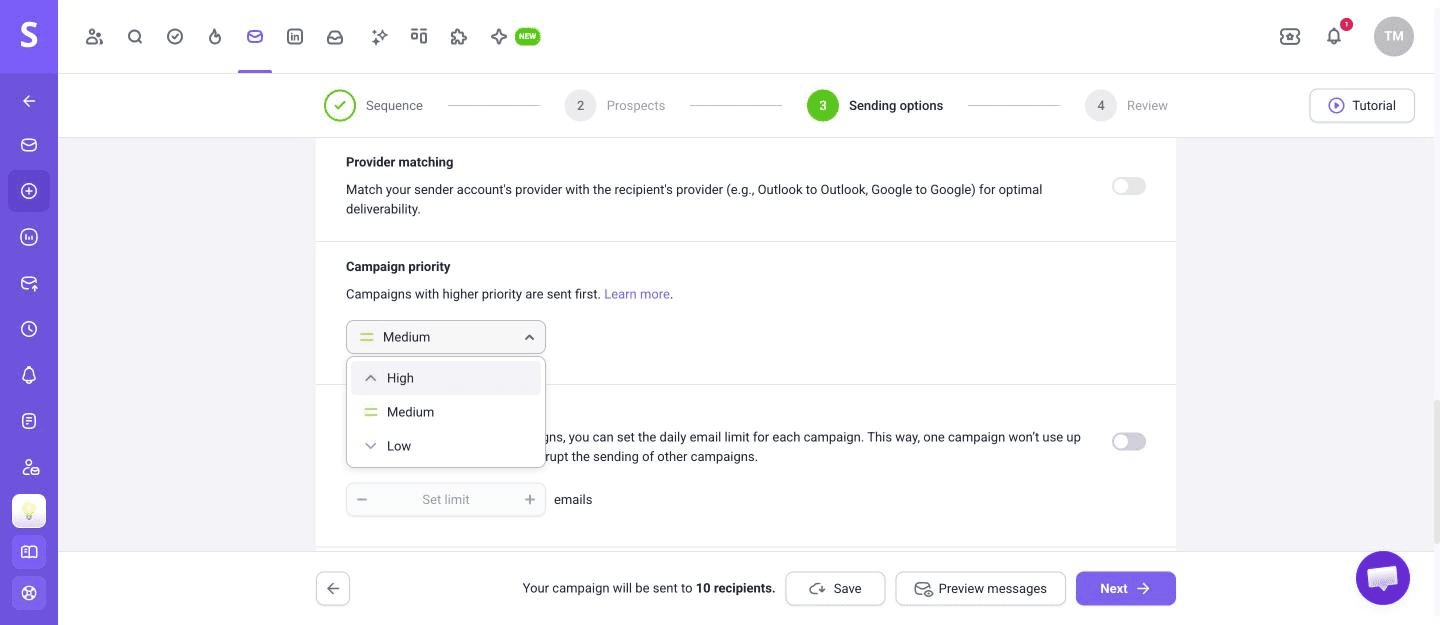Toggle the daily email limit switch
1440x625 pixels.
[x=1129, y=441]
